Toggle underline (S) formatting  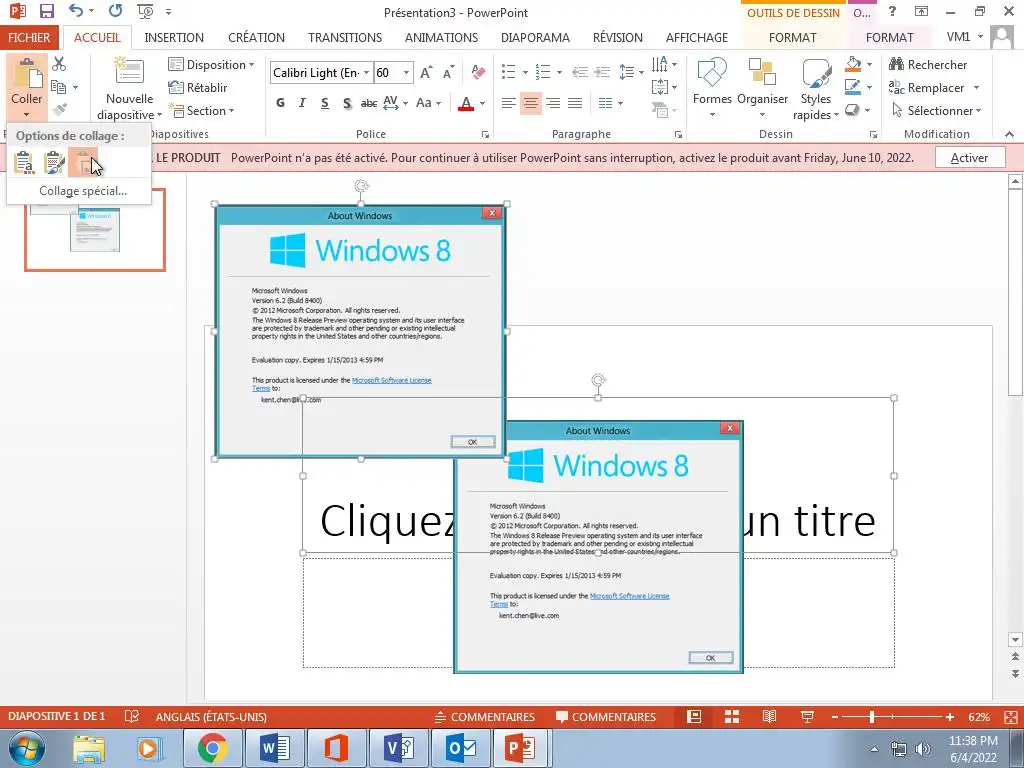325,103
